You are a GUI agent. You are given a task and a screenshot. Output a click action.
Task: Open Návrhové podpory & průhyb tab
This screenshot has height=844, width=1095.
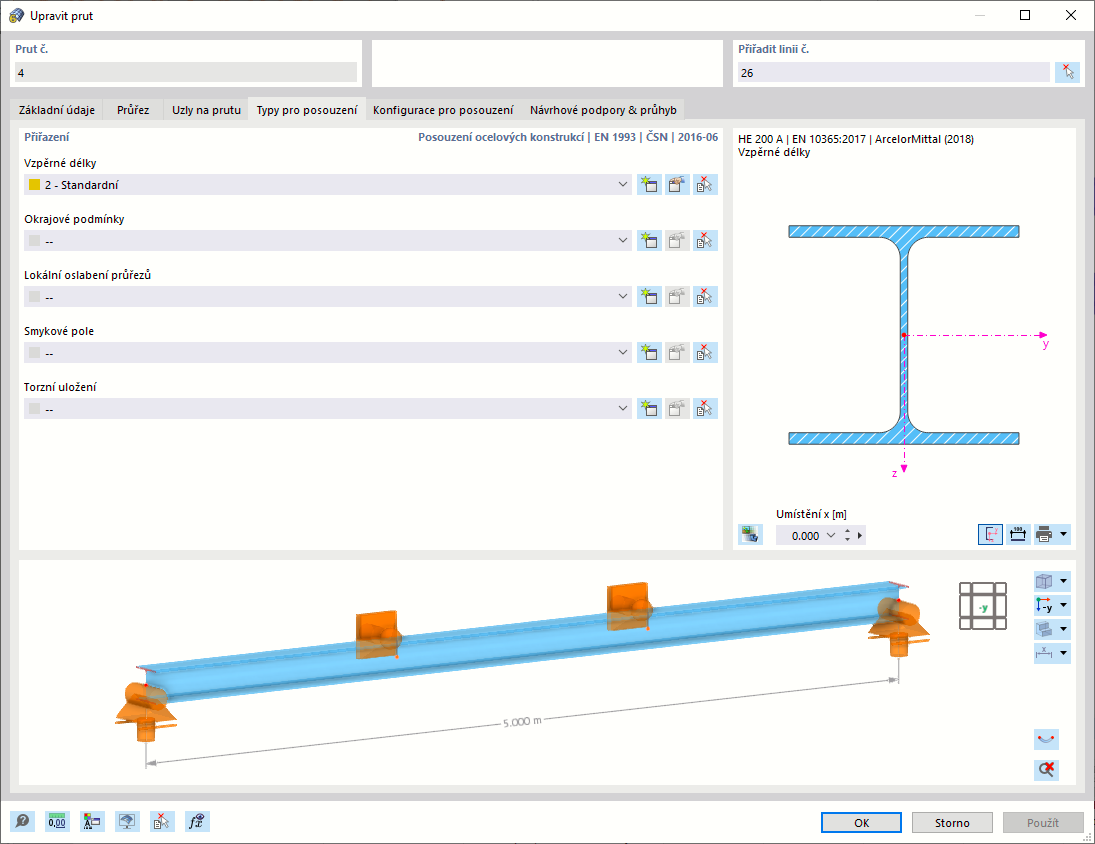(x=603, y=110)
